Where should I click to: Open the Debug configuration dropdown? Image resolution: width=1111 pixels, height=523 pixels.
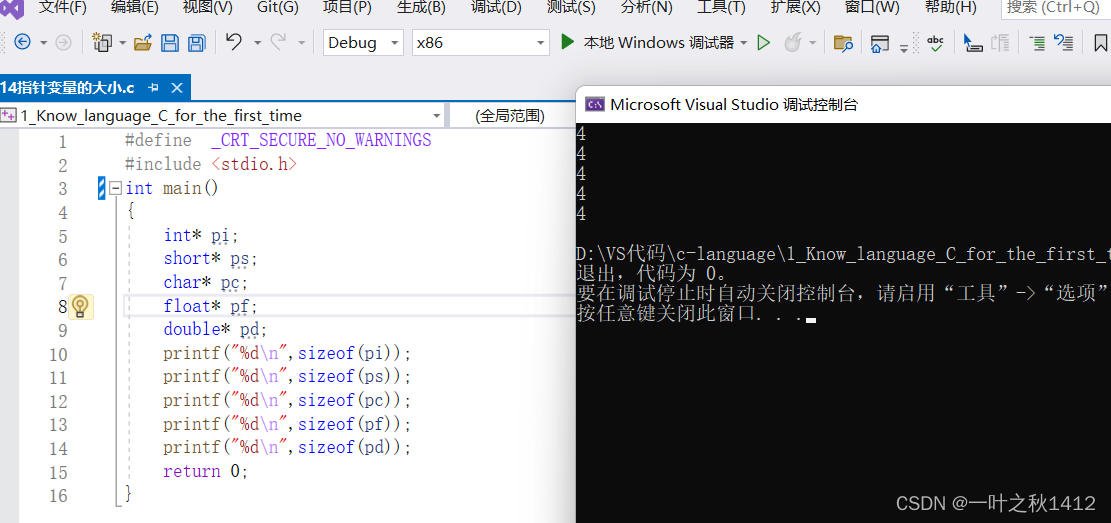[363, 43]
